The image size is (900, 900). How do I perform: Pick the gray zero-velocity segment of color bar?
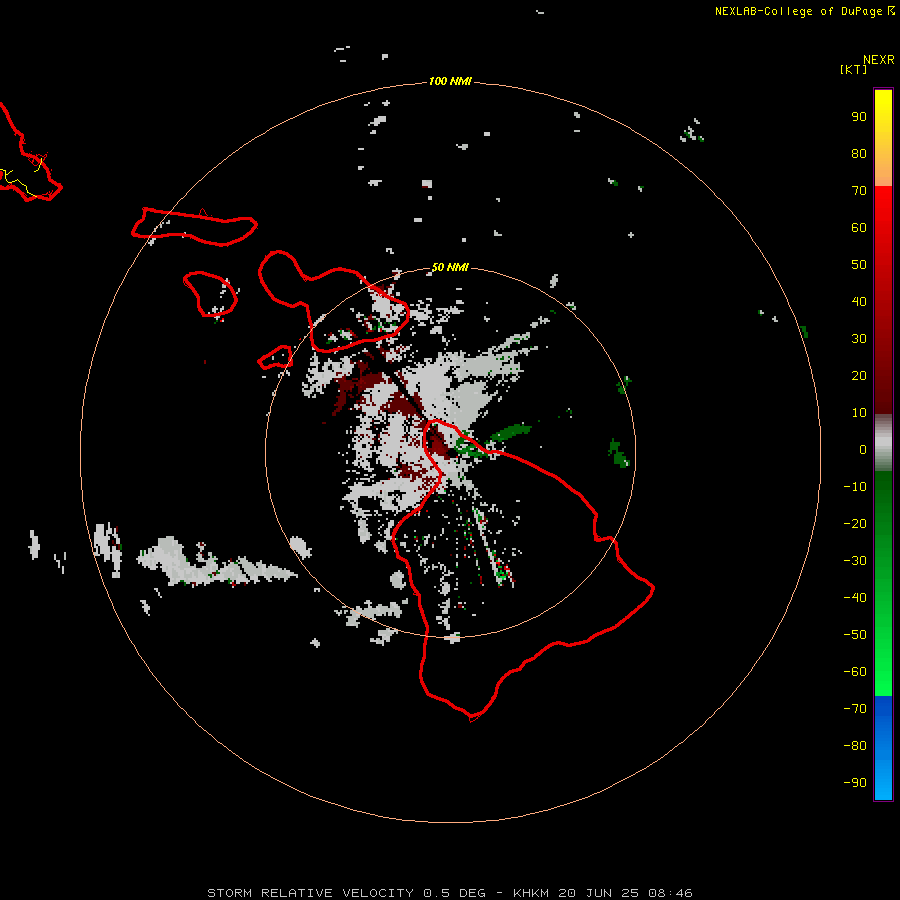click(883, 443)
